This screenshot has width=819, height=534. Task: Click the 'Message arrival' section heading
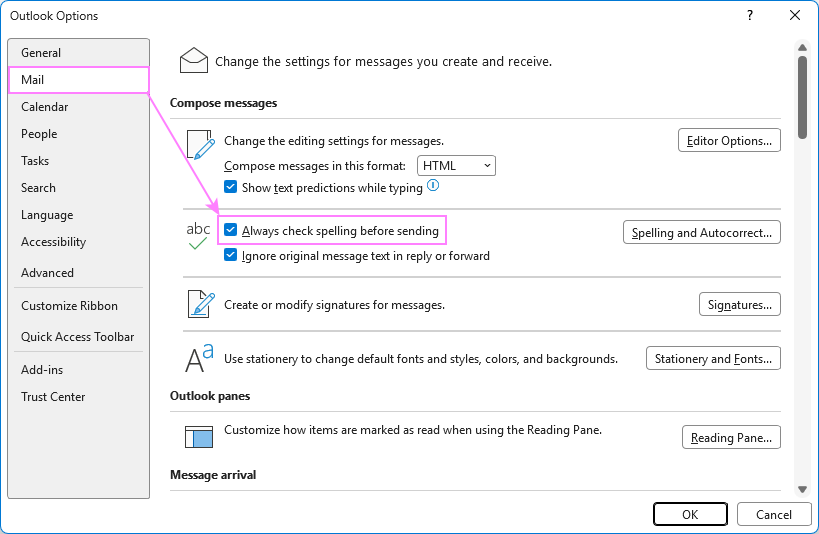click(x=213, y=474)
